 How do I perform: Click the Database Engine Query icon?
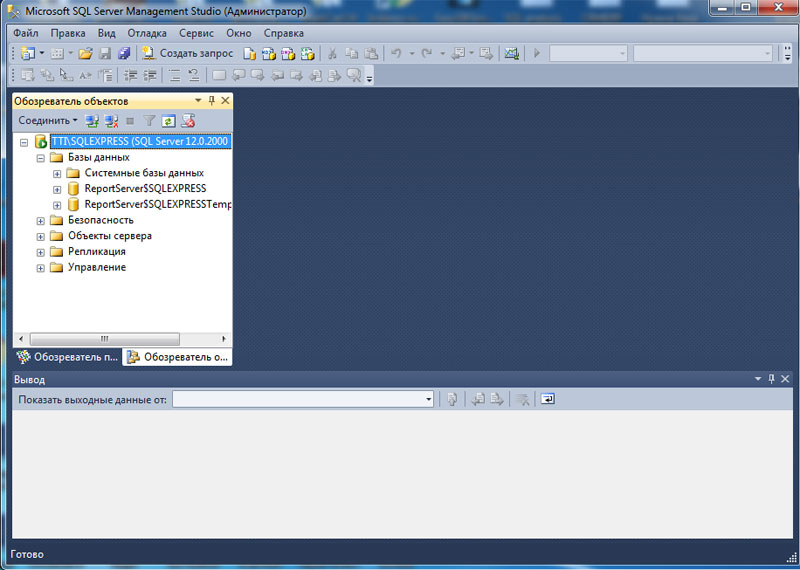click(249, 53)
